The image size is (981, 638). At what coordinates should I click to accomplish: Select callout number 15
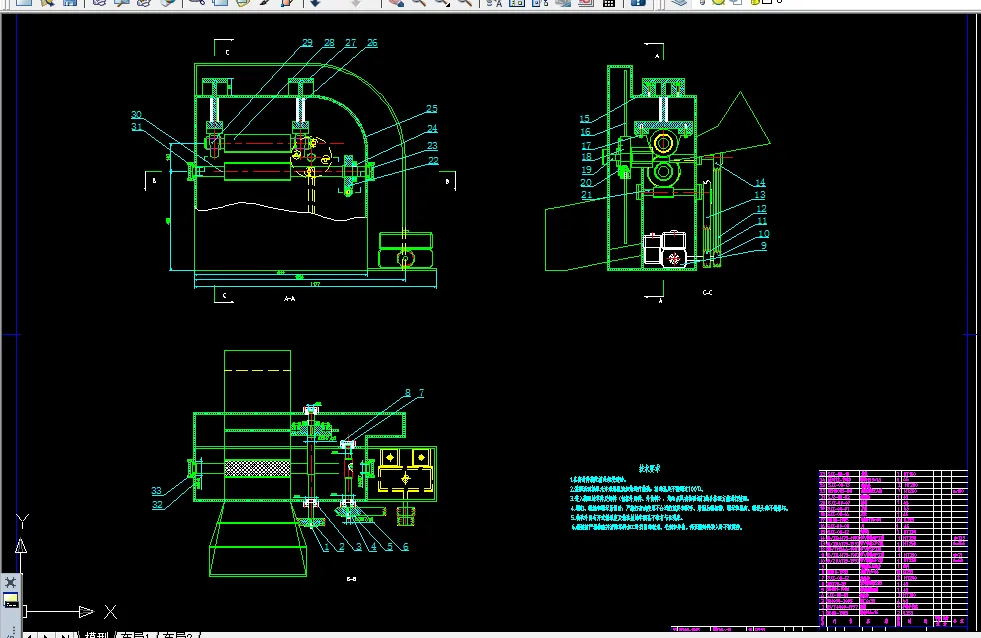584,119
